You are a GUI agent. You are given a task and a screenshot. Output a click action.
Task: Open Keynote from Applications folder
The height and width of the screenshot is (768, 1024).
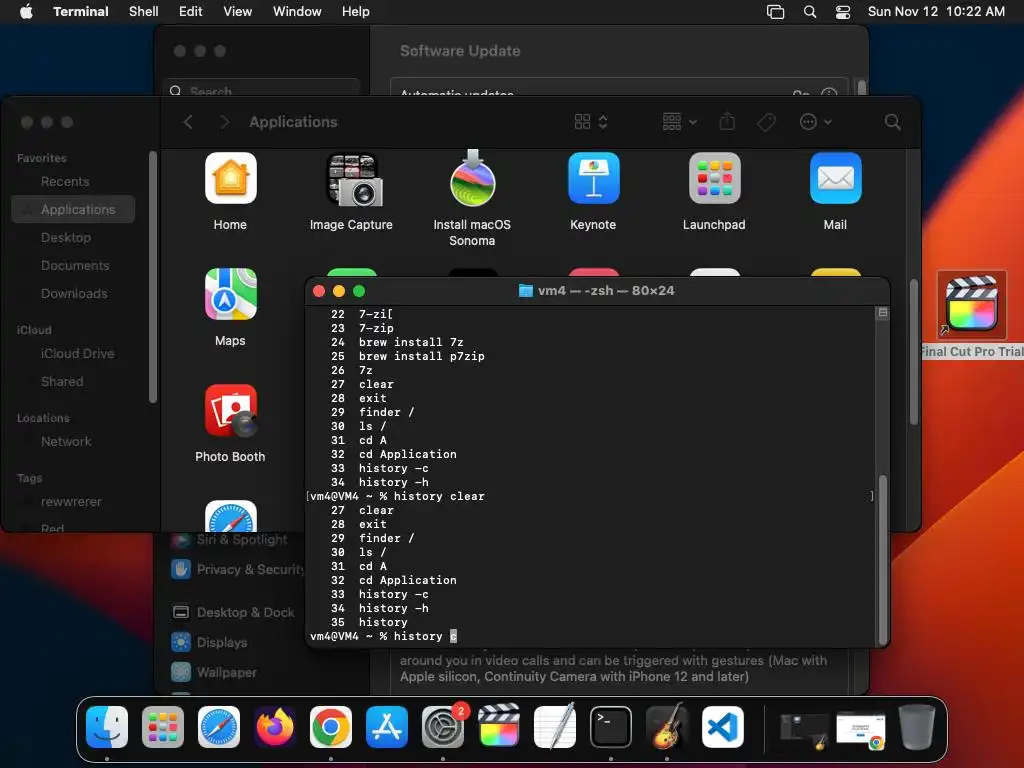point(593,178)
